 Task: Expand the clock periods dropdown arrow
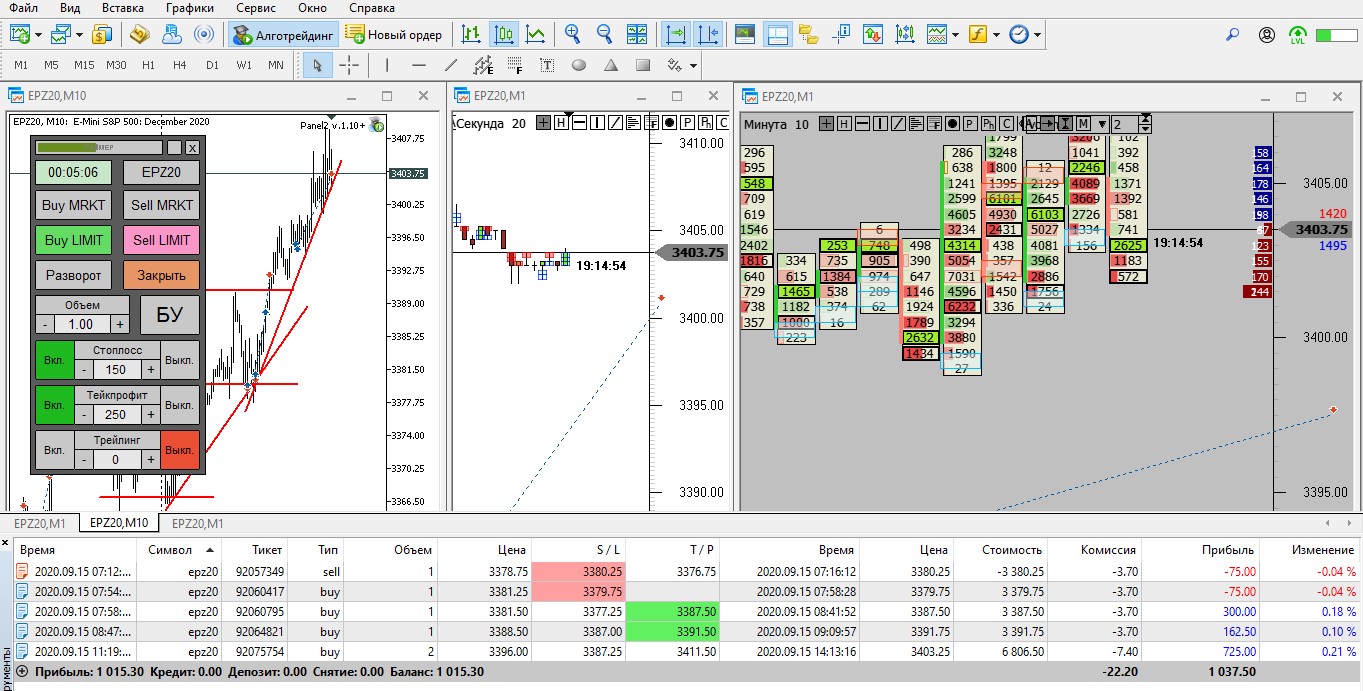point(1037,34)
